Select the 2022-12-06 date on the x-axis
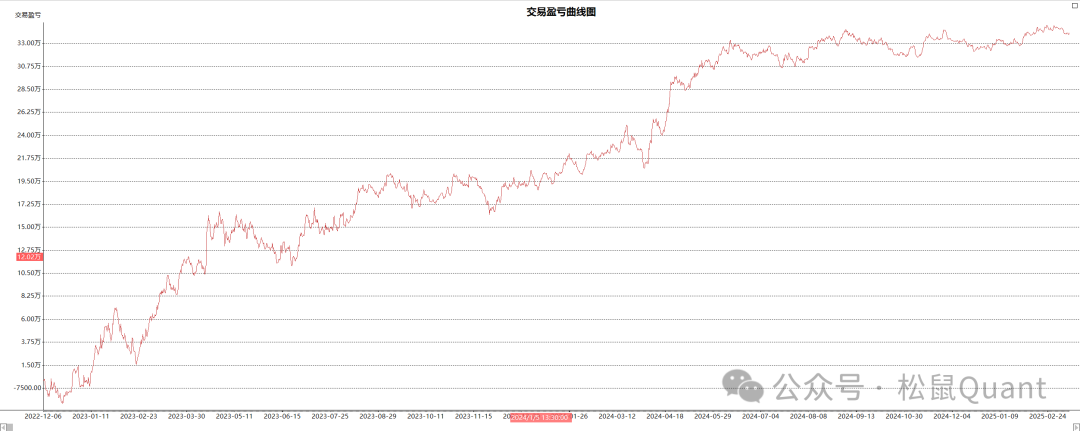 [45, 415]
